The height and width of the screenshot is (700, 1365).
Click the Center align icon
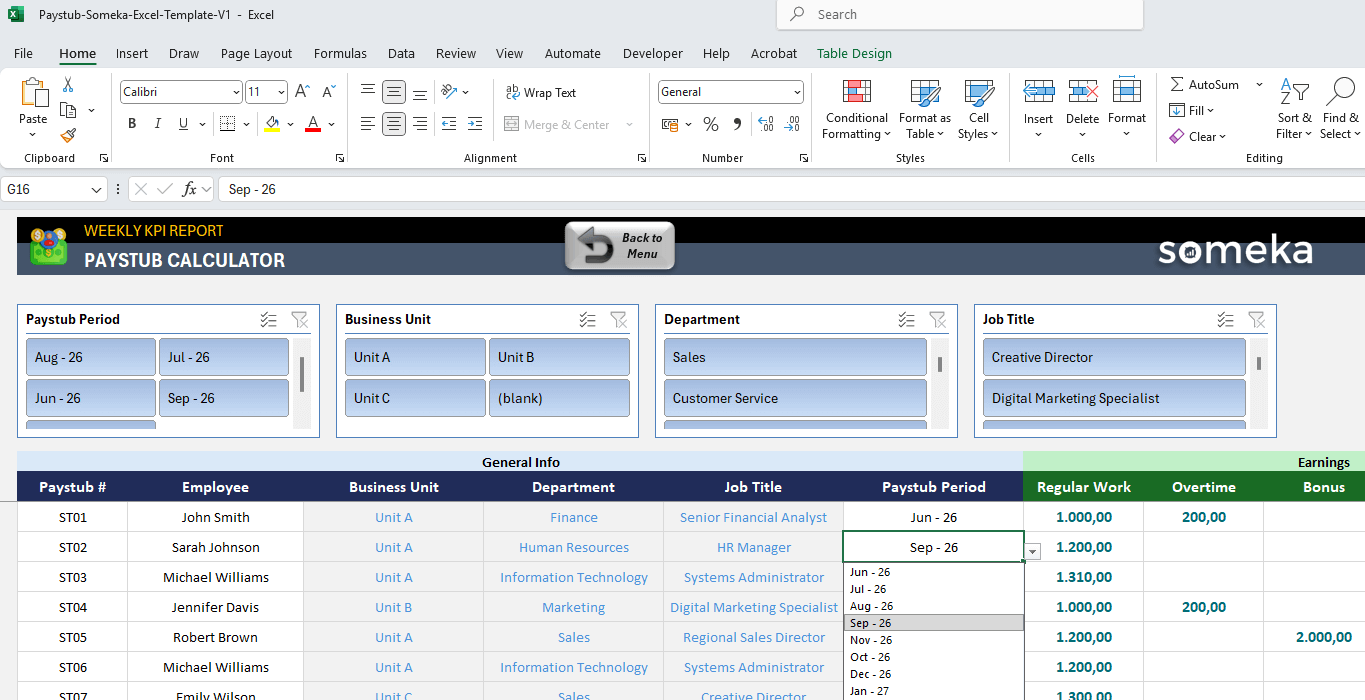click(x=394, y=124)
